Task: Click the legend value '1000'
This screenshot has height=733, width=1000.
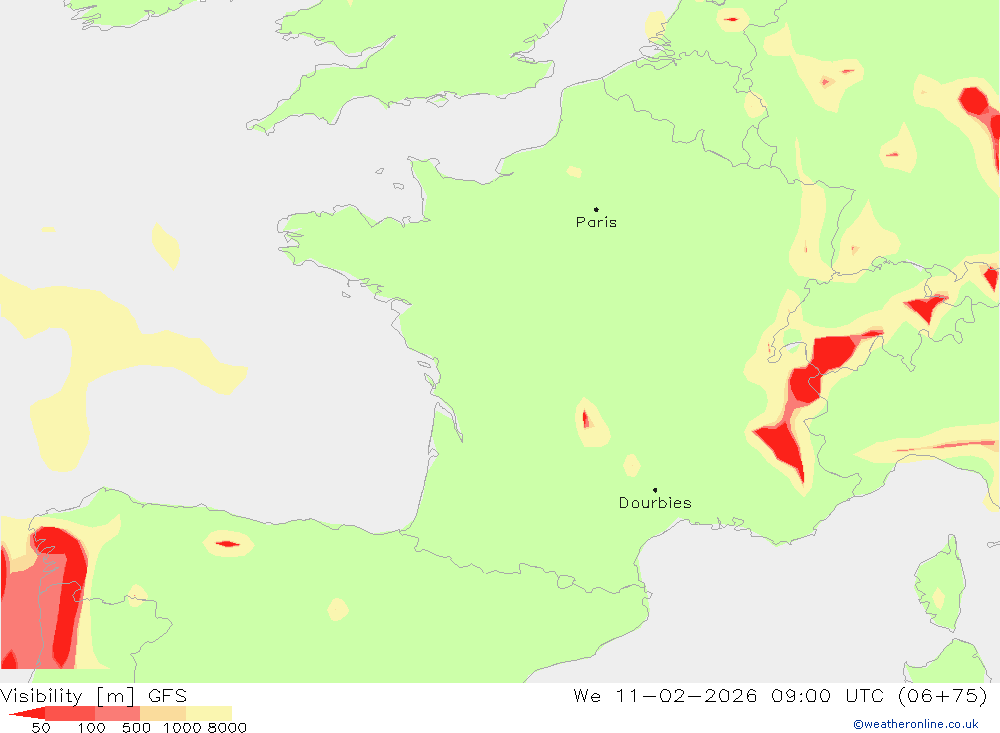Action: (182, 727)
